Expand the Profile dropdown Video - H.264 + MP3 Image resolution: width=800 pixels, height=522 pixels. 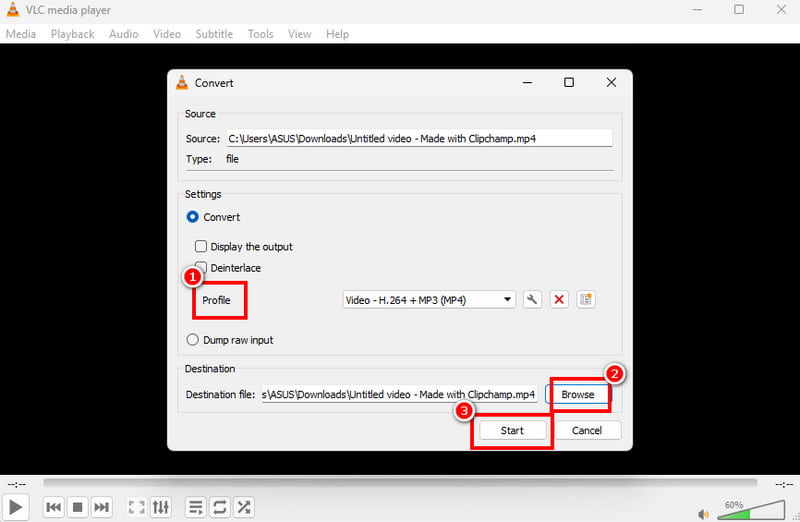[x=429, y=300]
